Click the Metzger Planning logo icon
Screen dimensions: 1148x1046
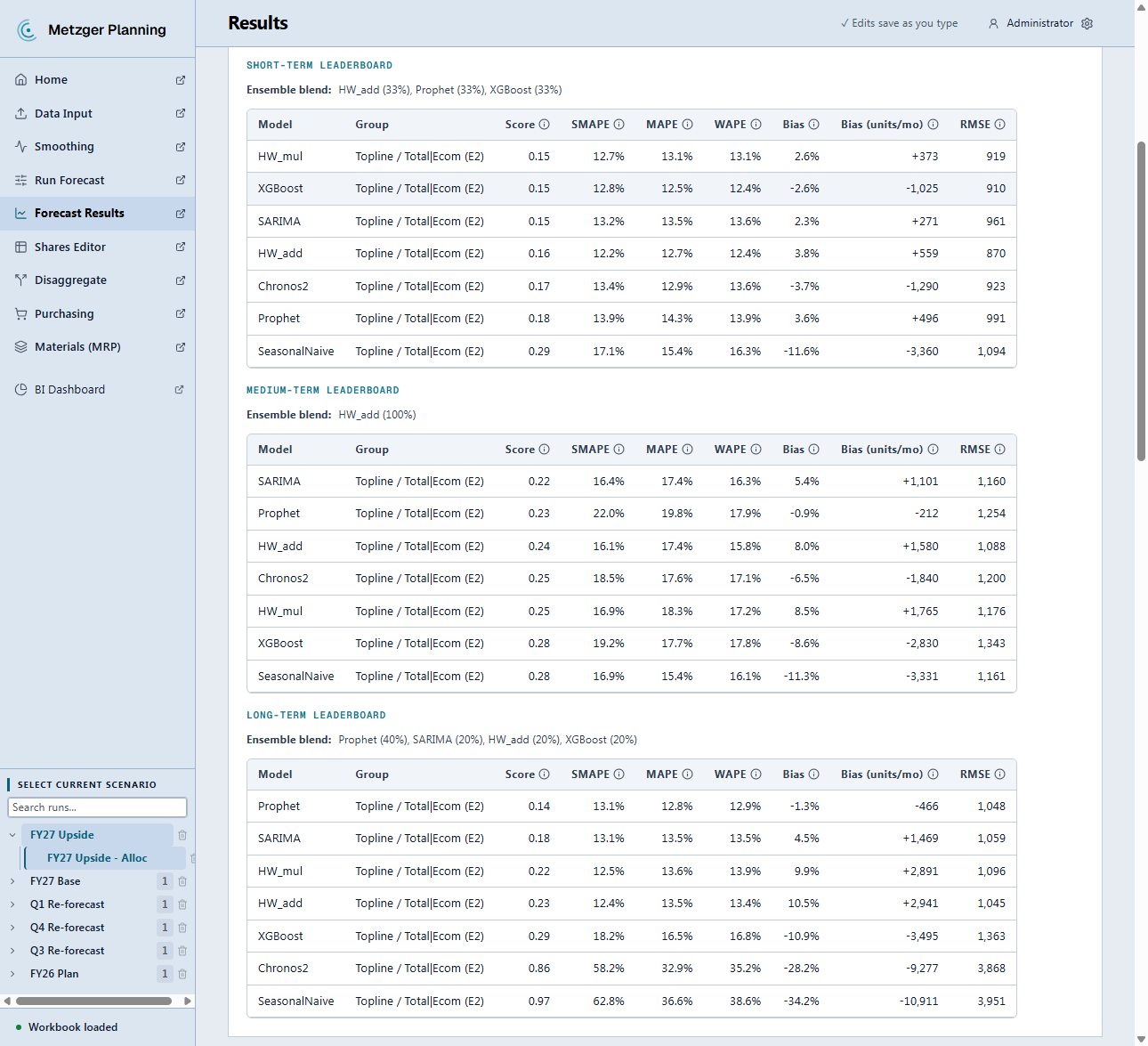[x=28, y=30]
